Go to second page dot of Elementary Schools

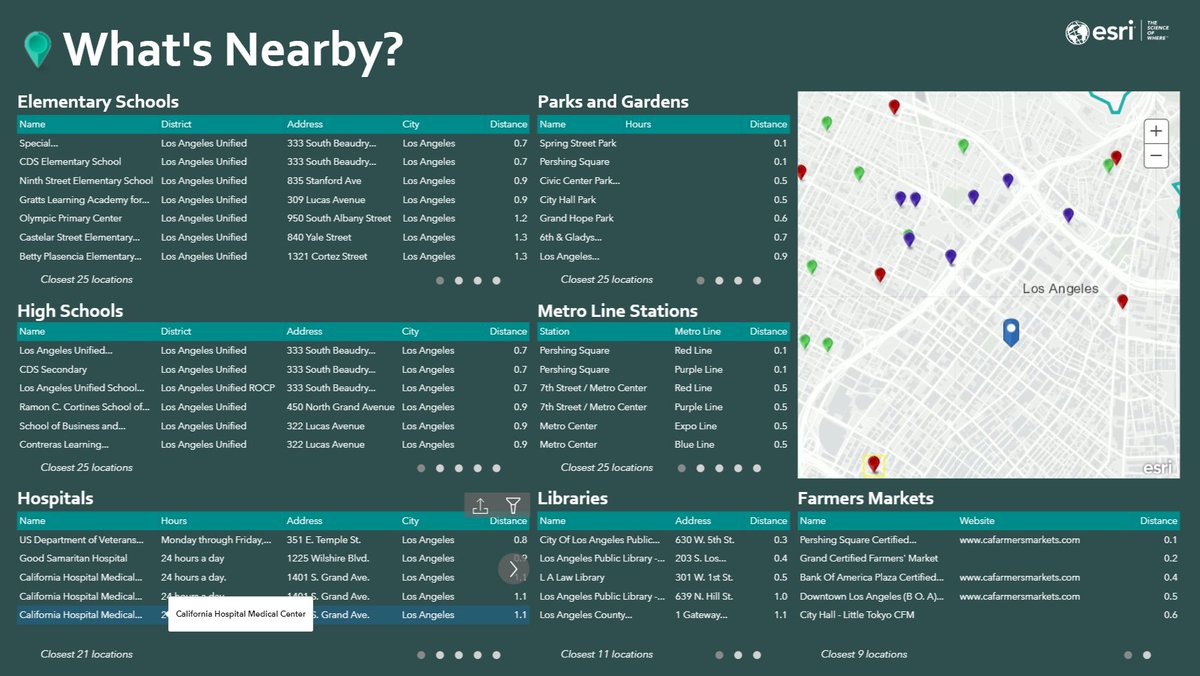coord(459,281)
